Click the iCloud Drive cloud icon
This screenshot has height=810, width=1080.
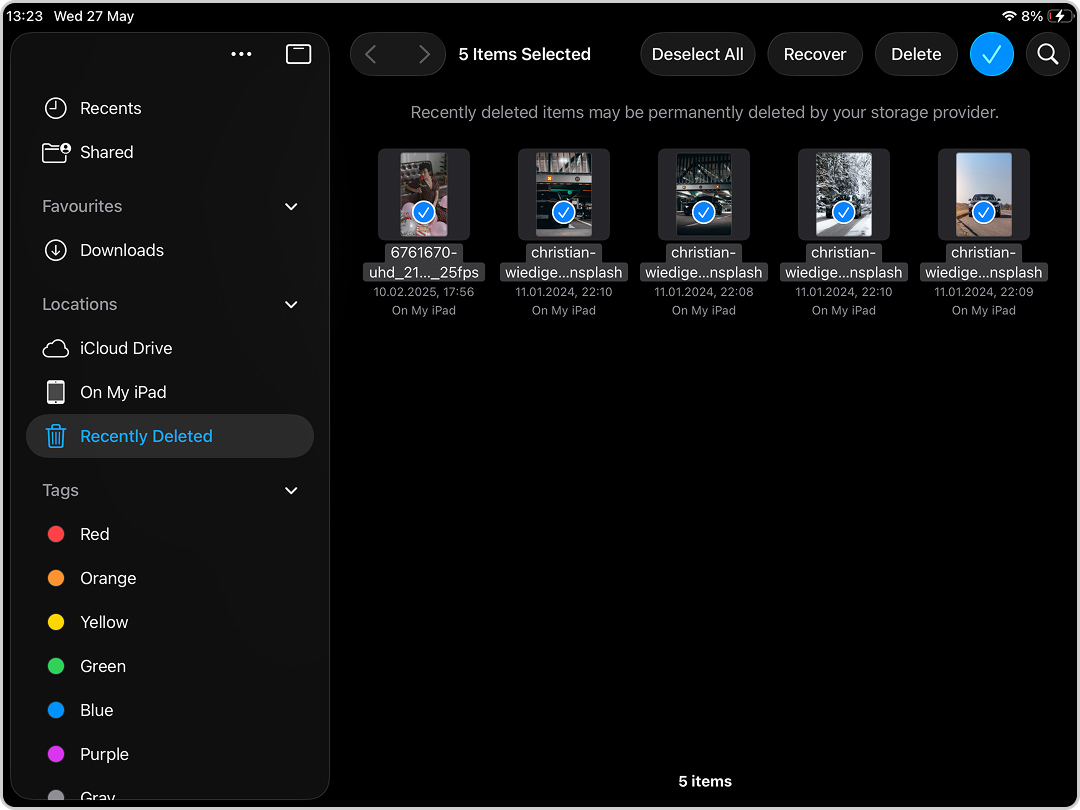(x=56, y=349)
